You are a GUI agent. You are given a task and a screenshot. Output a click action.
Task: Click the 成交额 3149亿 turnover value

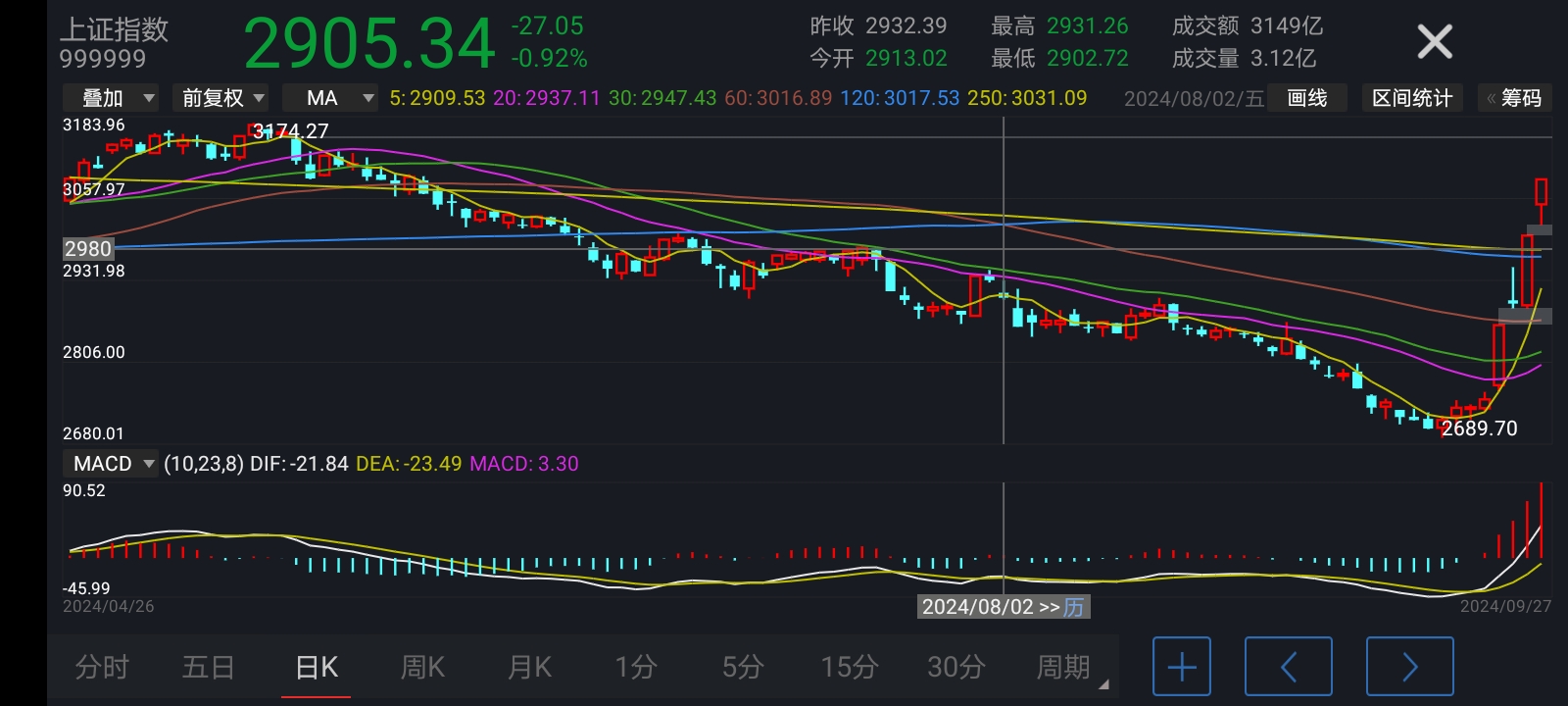(1287, 26)
